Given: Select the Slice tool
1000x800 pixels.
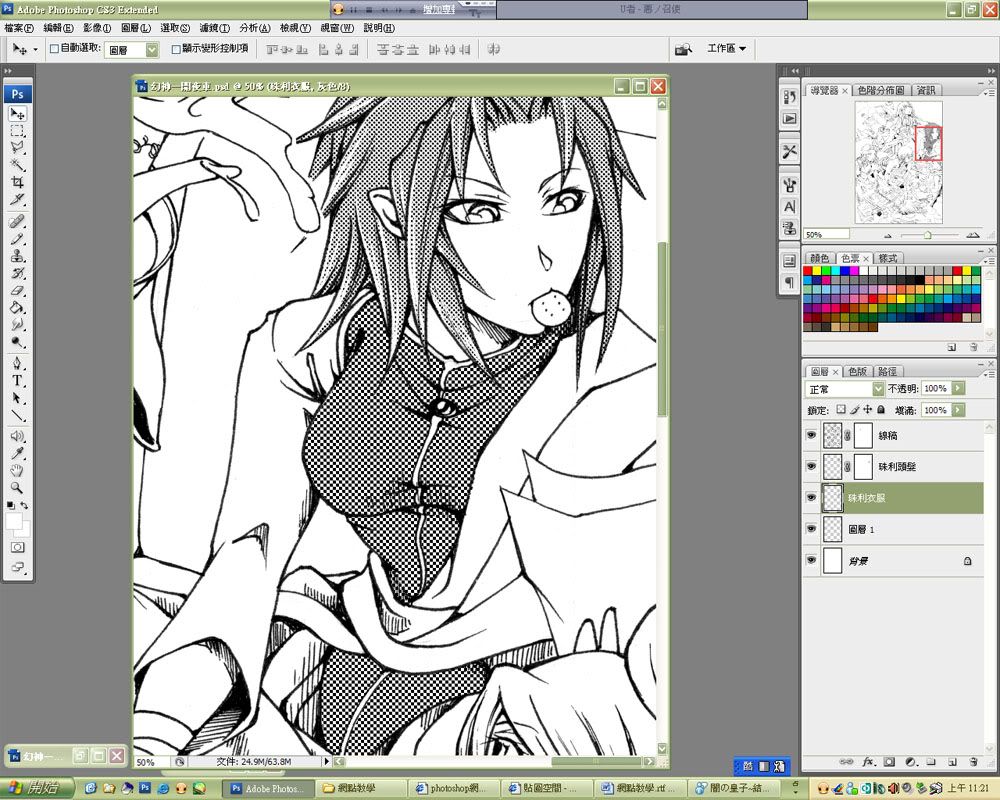Looking at the screenshot, I should [x=17, y=199].
